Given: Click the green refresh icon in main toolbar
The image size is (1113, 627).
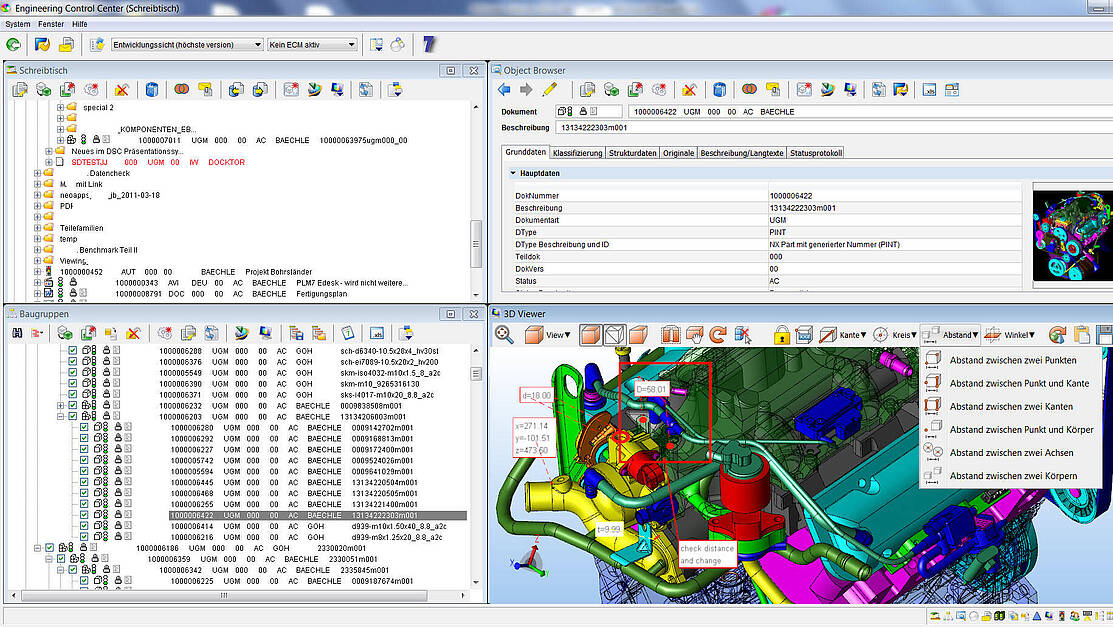Looking at the screenshot, I should pyautogui.click(x=13, y=45).
